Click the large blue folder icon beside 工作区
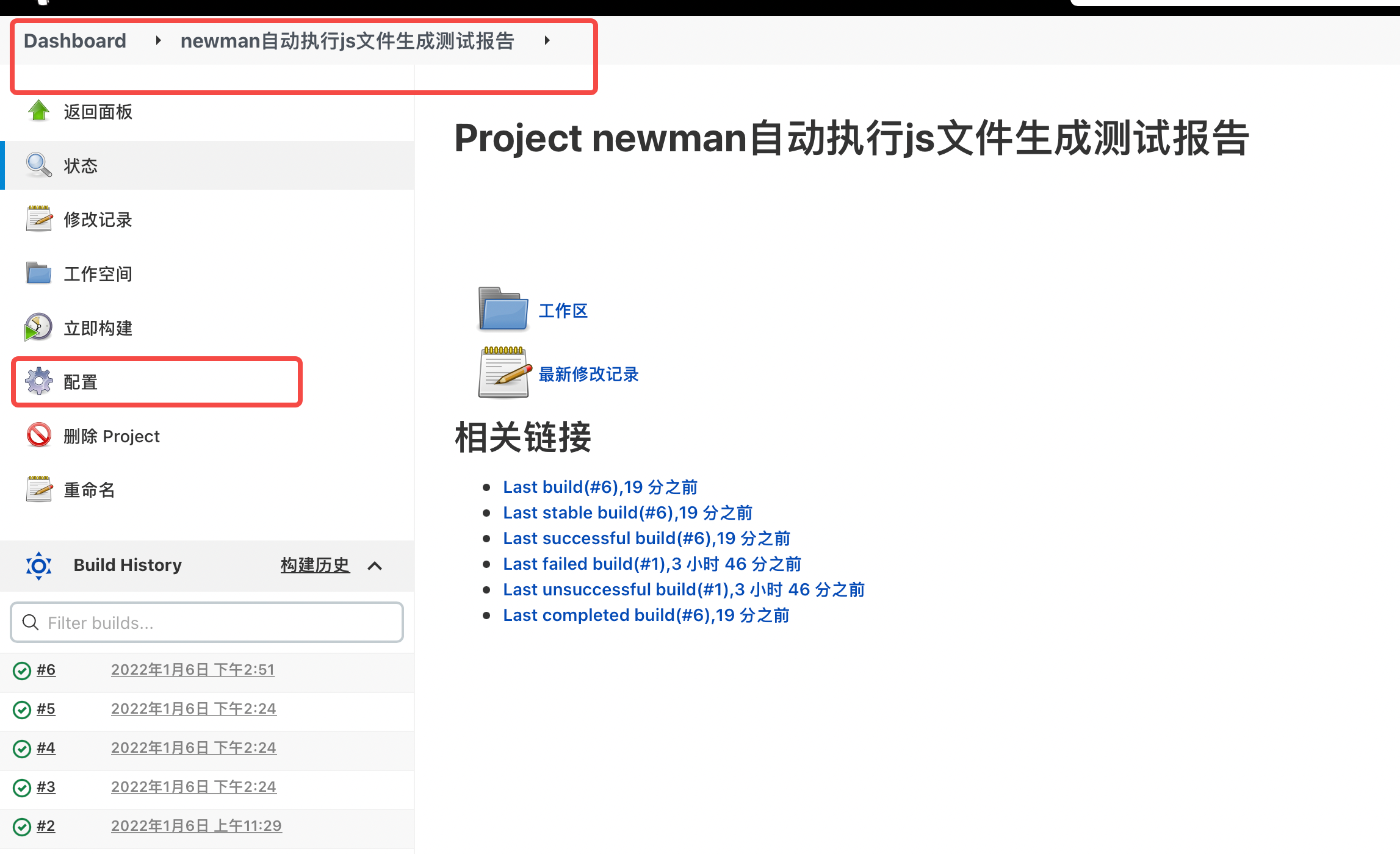 click(x=503, y=309)
